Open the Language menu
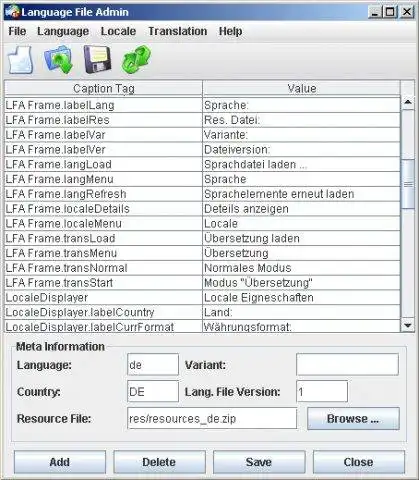 coord(63,31)
